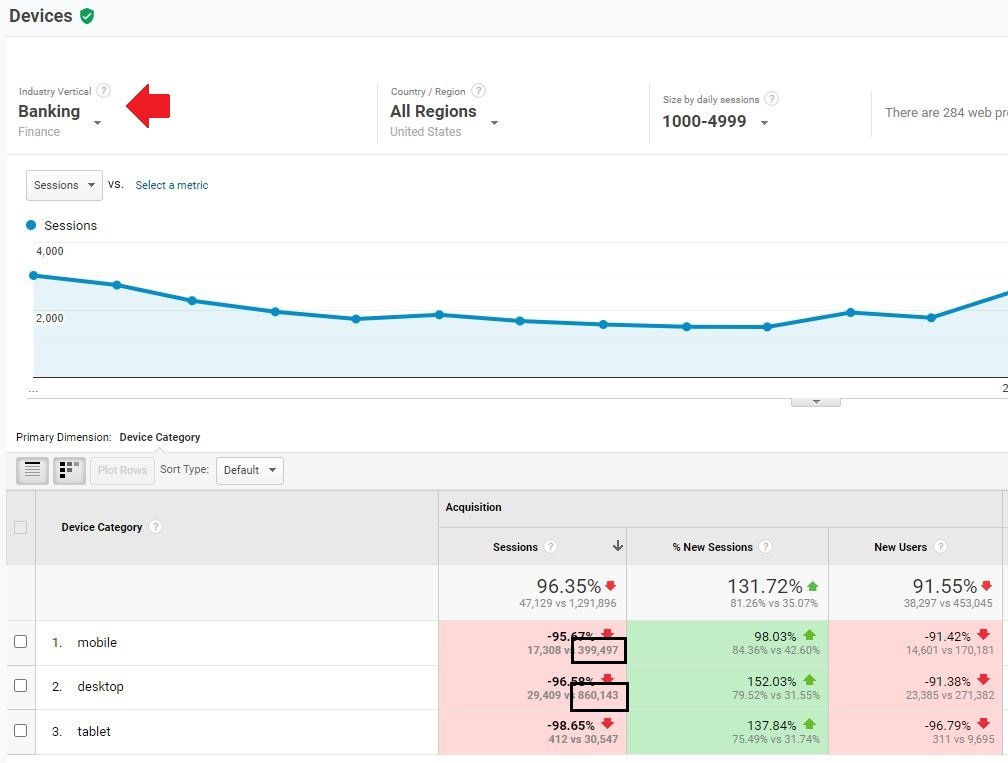The width and height of the screenshot is (1008, 763).
Task: Expand the 1000-4999 daily sessions dropdown
Action: click(715, 121)
